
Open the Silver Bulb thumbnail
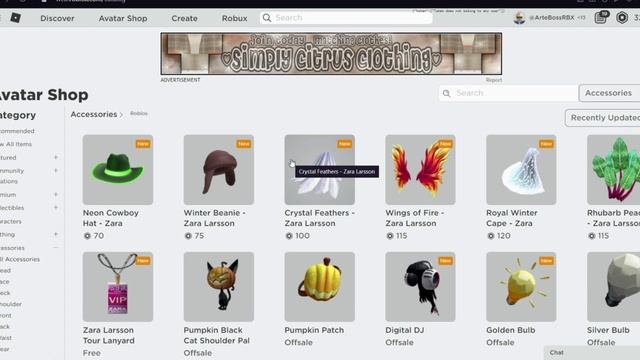click(613, 287)
